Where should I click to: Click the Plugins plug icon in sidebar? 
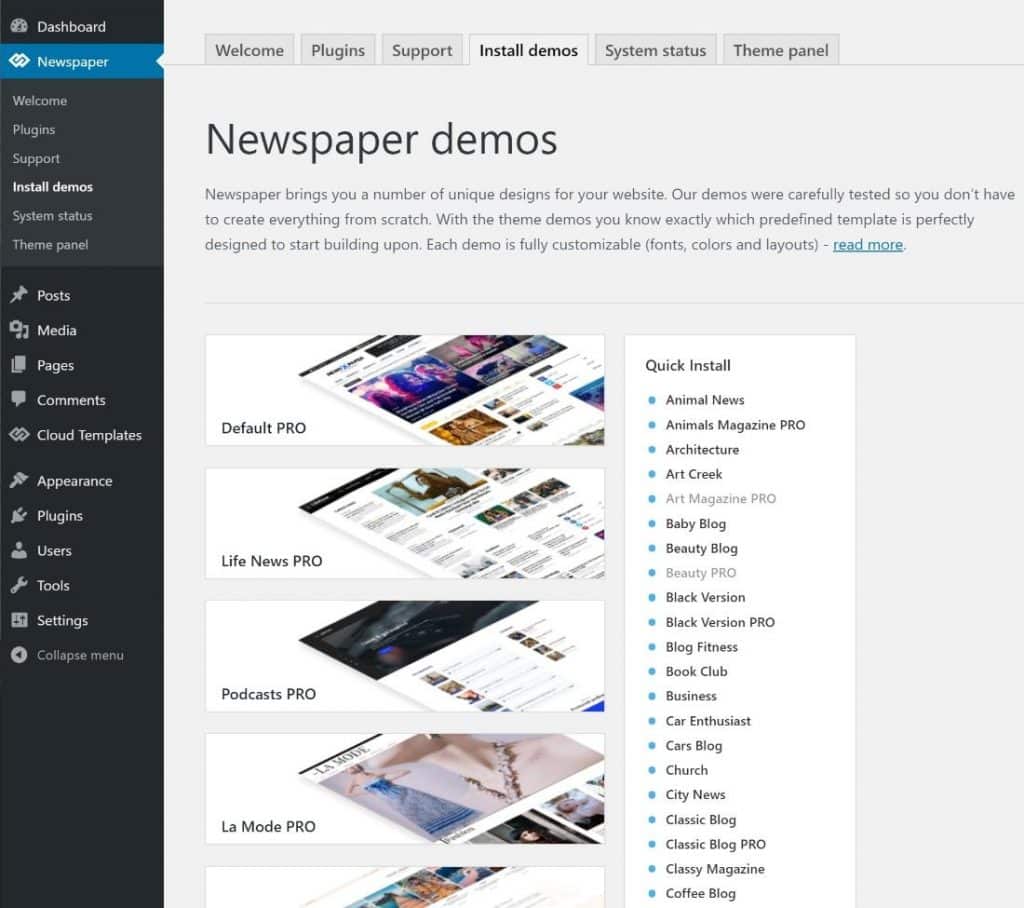coord(19,515)
